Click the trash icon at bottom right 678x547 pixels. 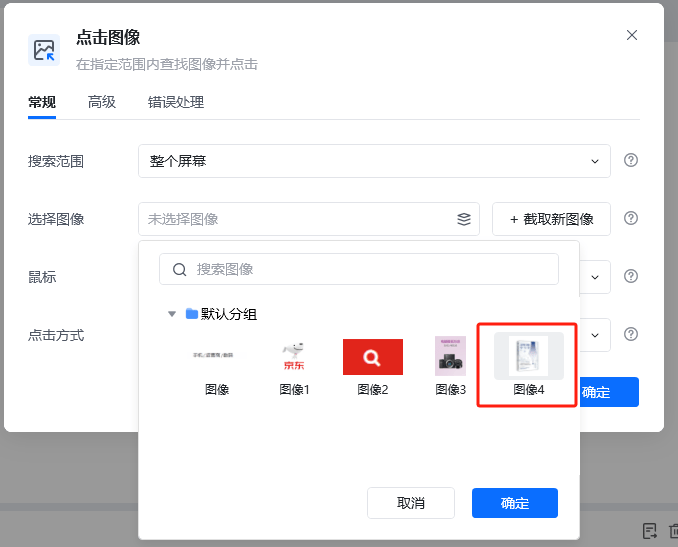673,531
